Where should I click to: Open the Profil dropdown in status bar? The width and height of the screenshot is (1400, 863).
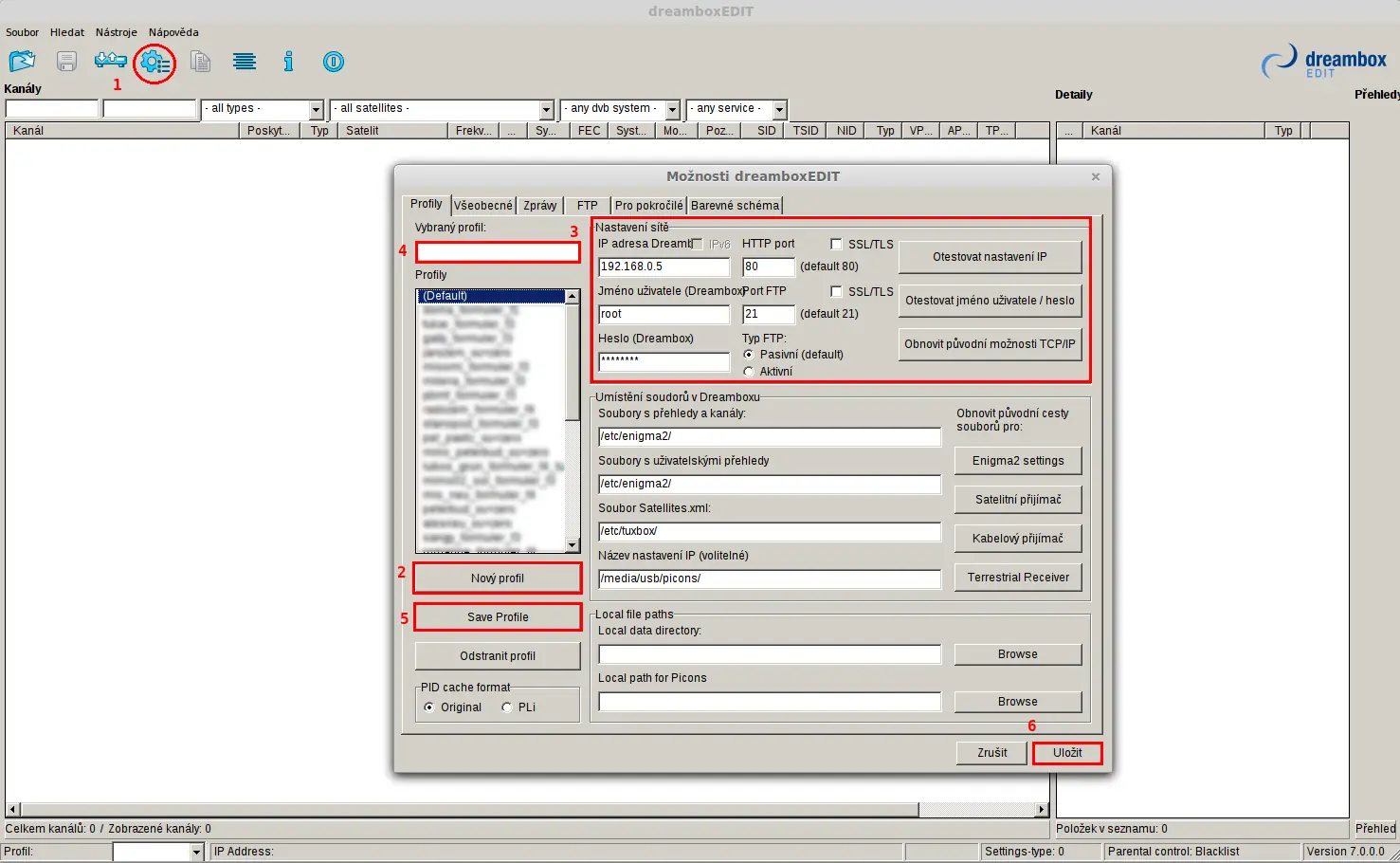(x=197, y=852)
